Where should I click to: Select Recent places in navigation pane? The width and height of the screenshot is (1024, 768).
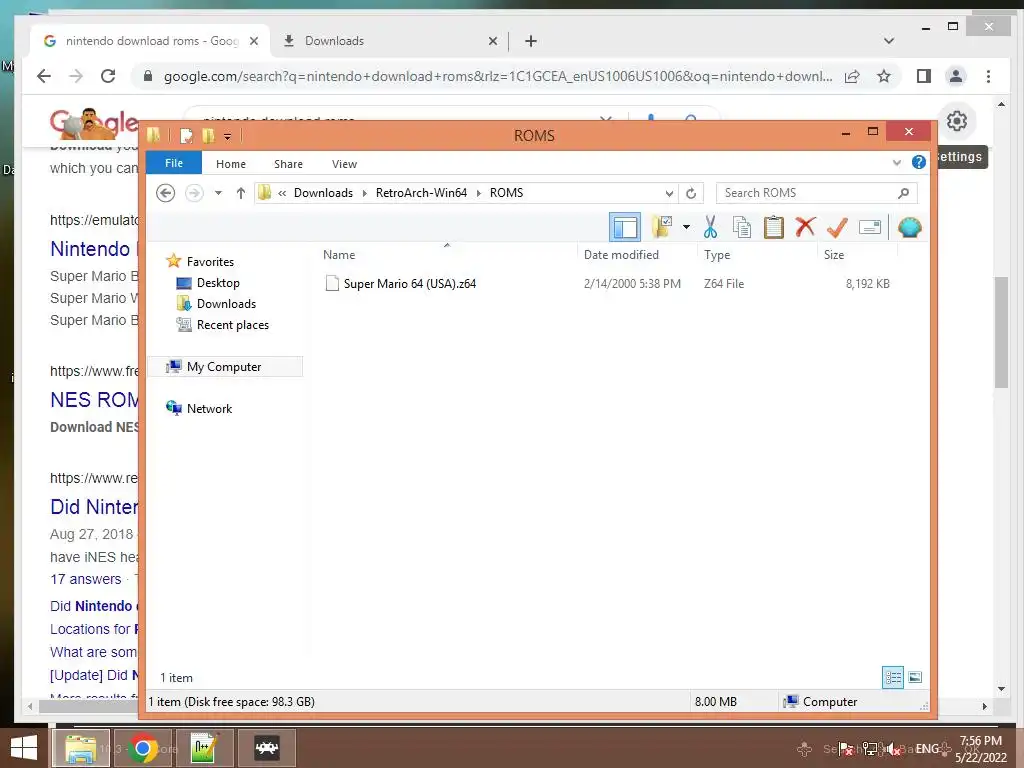coord(232,325)
